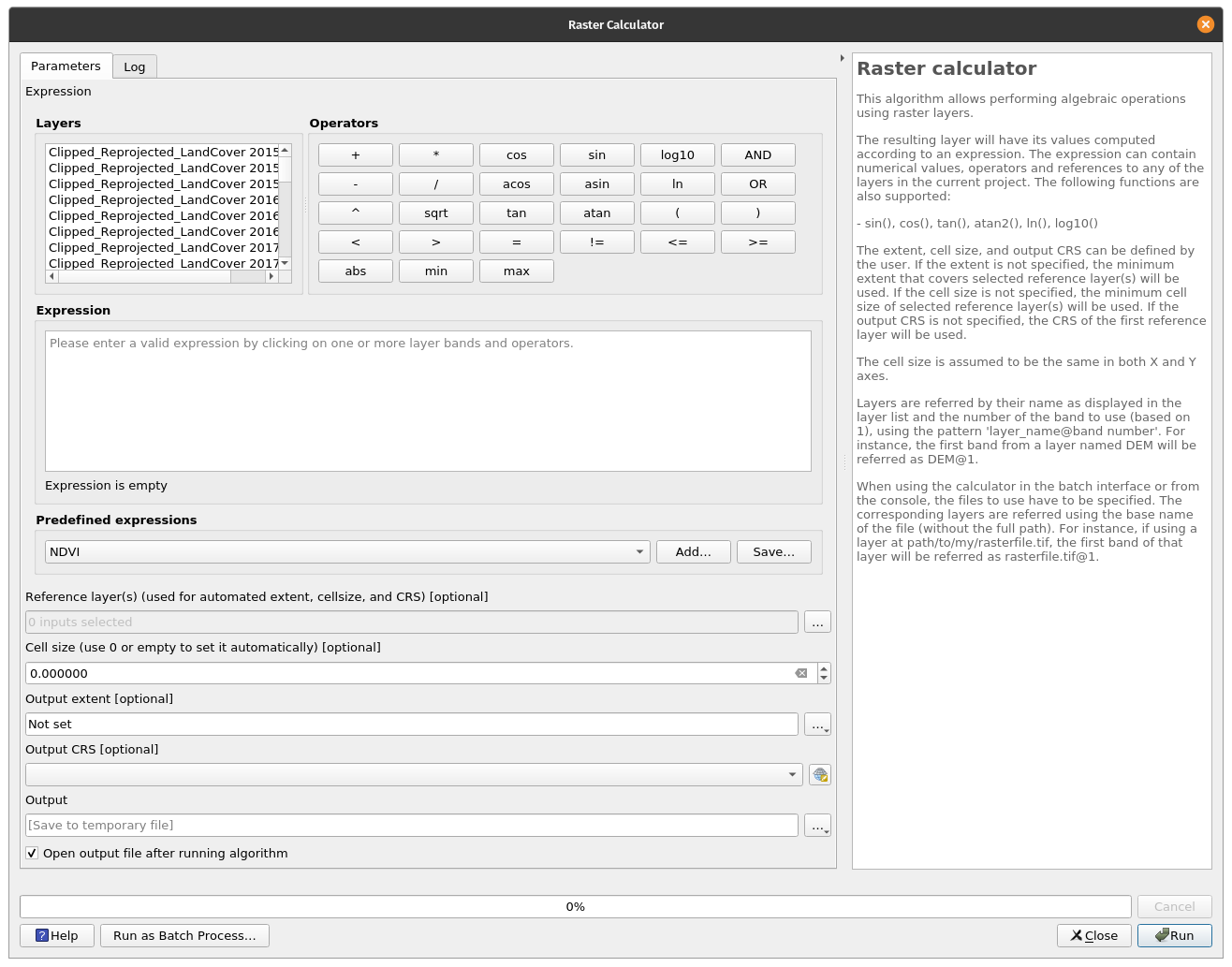The width and height of the screenshot is (1232, 967).
Task: Insert the greater-than operator
Action: pyautogui.click(x=436, y=242)
